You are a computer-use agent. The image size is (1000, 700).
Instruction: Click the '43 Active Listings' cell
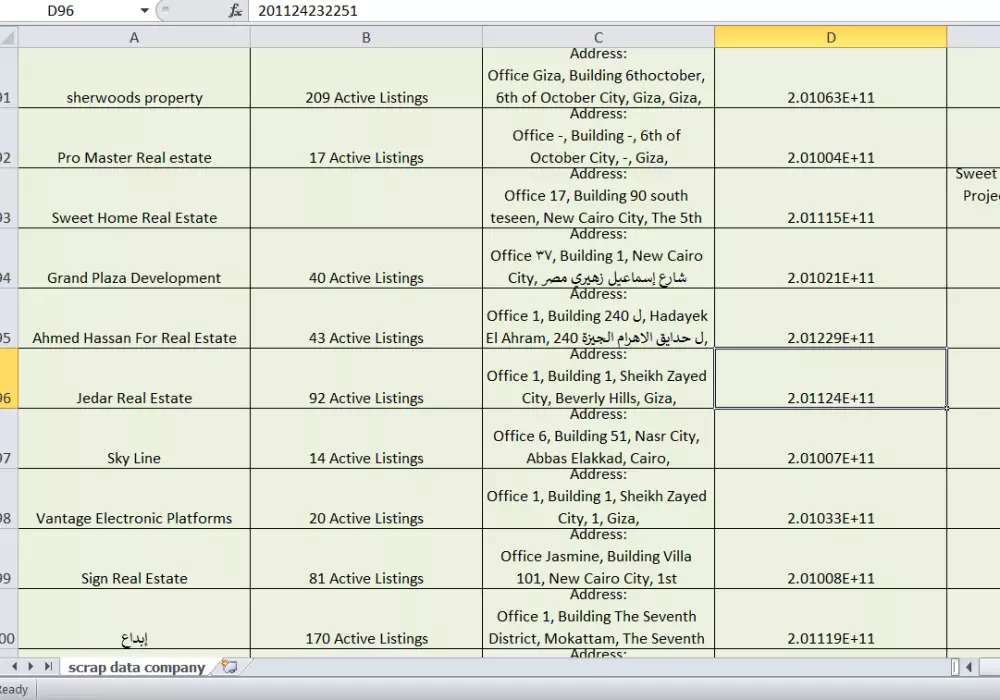point(366,318)
